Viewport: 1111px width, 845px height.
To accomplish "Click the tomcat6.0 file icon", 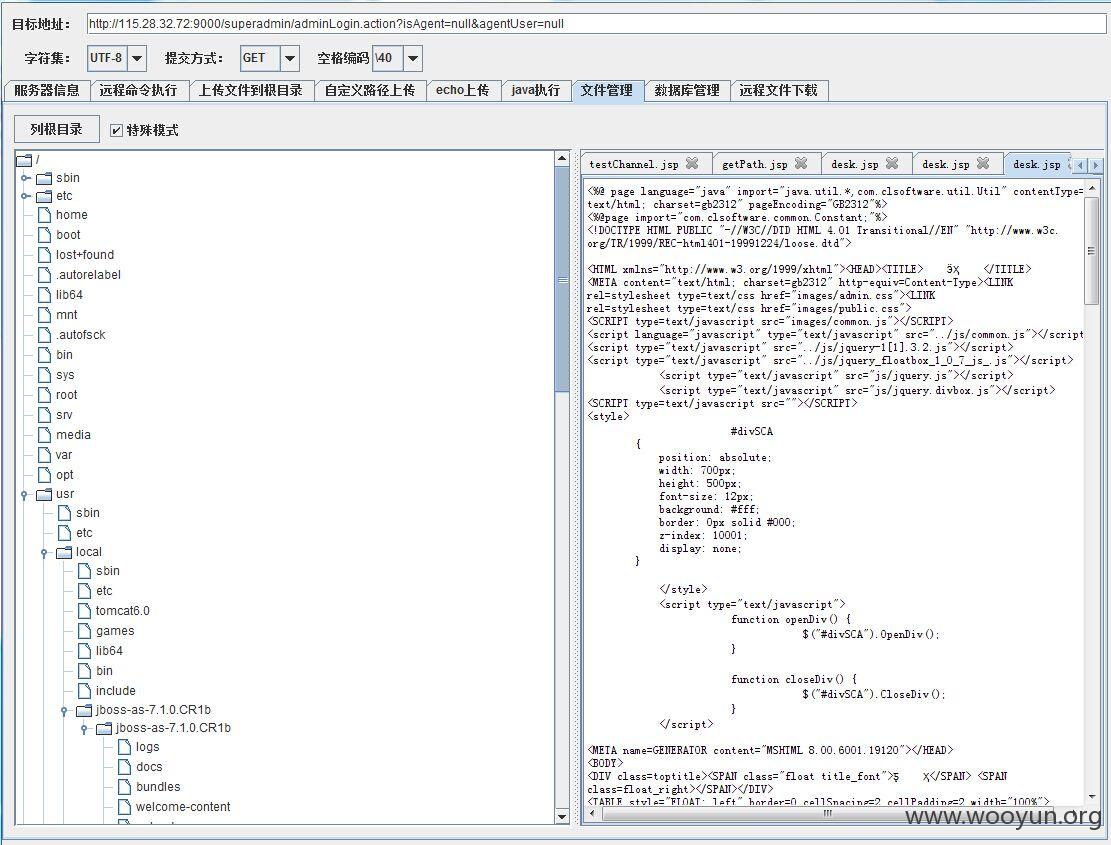I will pos(84,611).
